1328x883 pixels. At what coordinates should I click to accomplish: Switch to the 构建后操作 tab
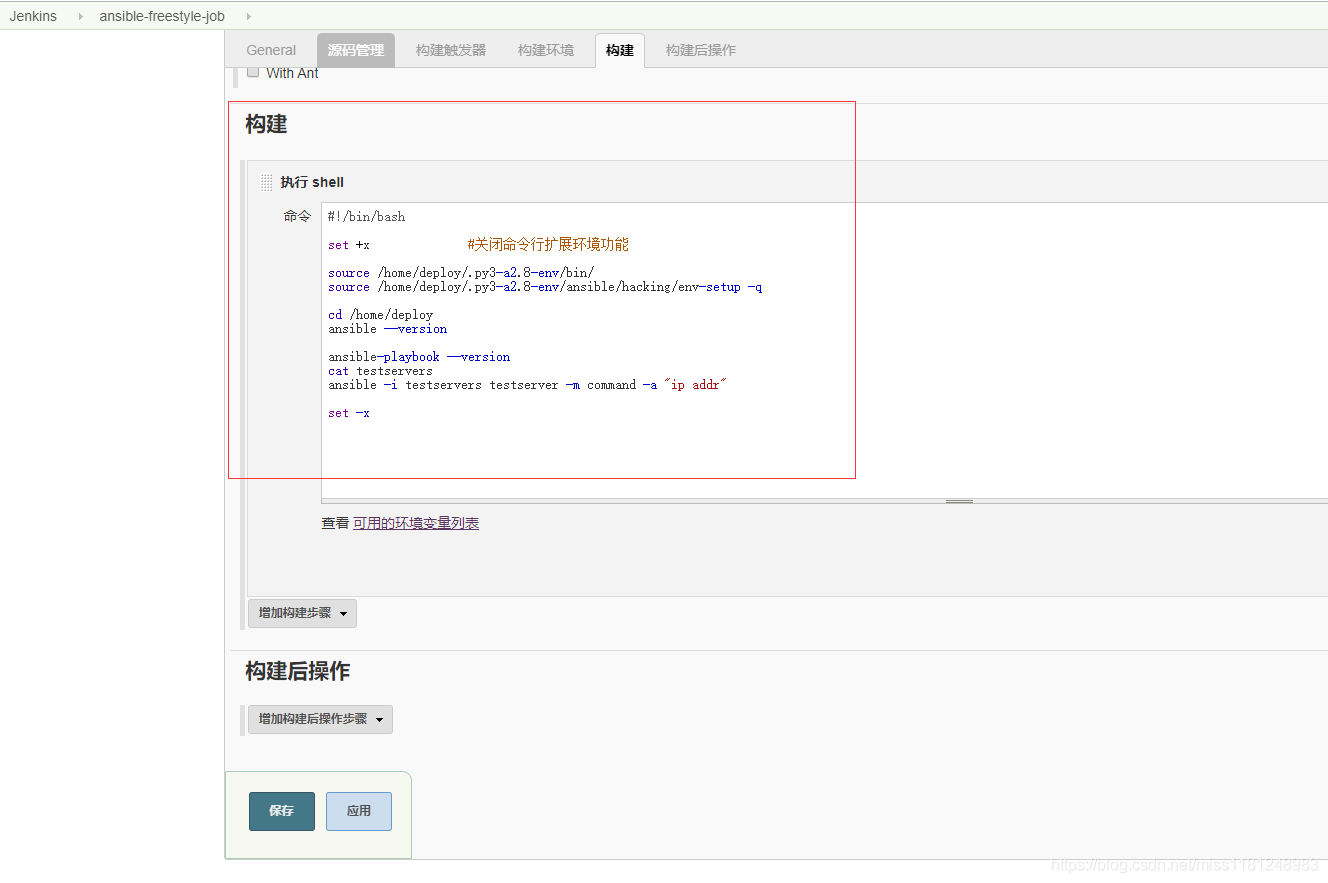701,50
